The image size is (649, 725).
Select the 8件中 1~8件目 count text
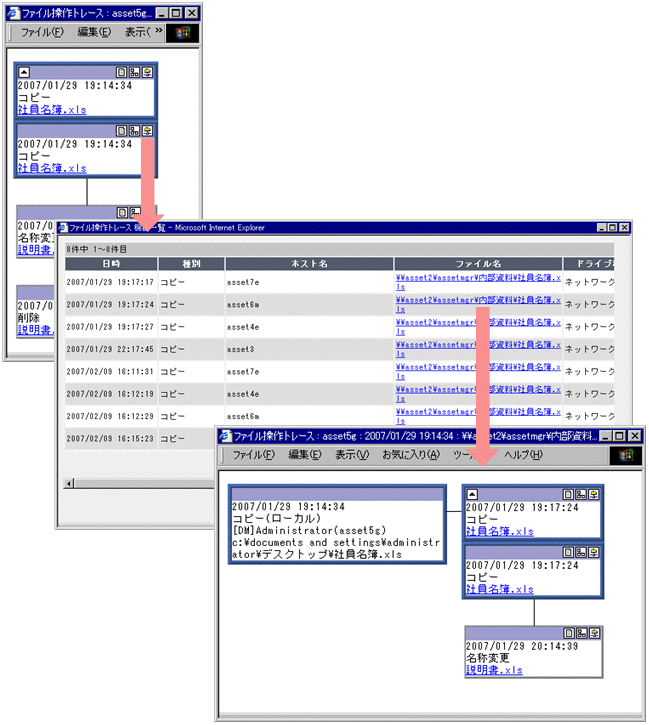(x=96, y=249)
